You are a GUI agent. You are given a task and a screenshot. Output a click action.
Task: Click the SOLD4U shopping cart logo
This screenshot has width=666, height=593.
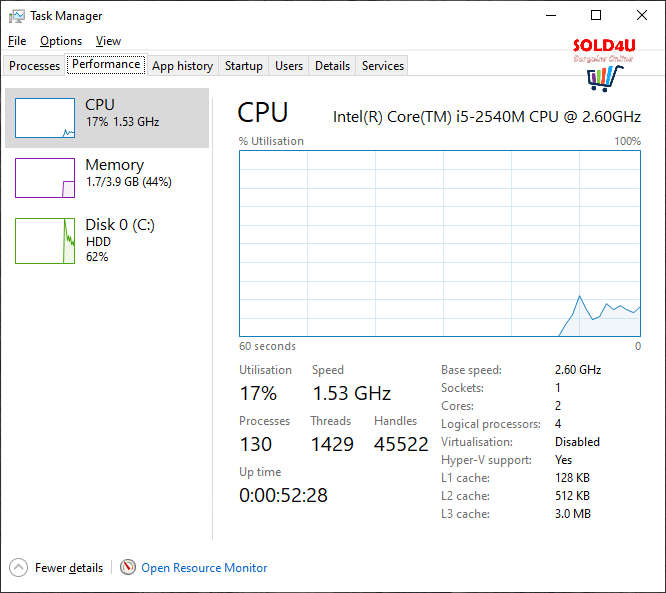[x=599, y=75]
